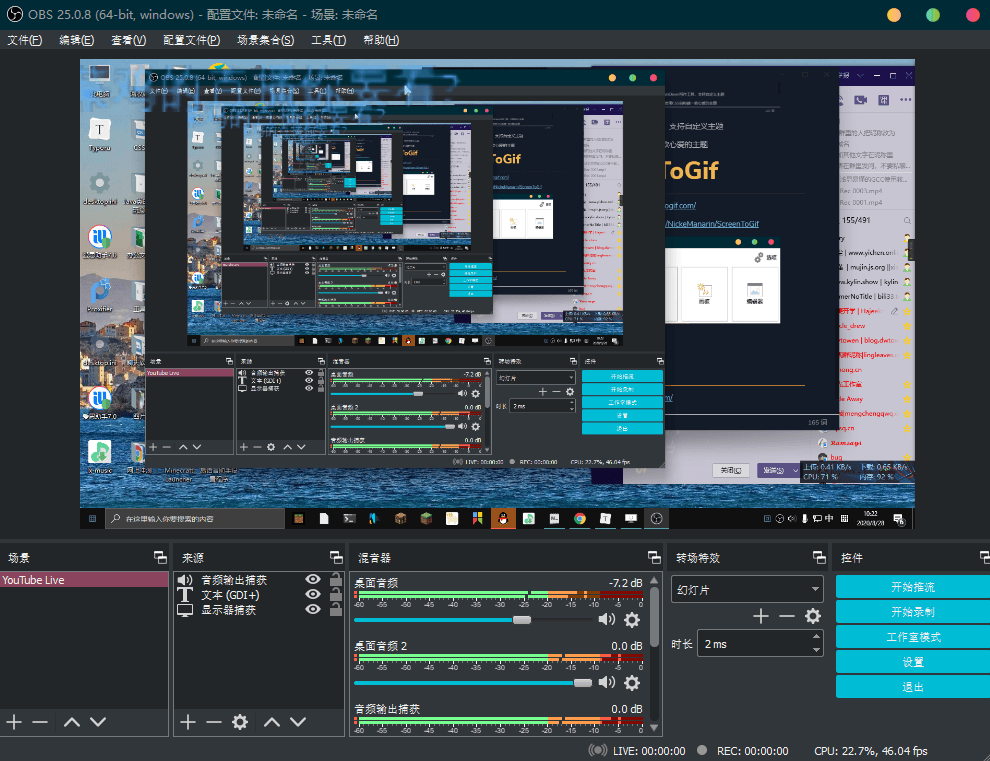Open the 场景集合 menu
The height and width of the screenshot is (761, 990).
(265, 40)
